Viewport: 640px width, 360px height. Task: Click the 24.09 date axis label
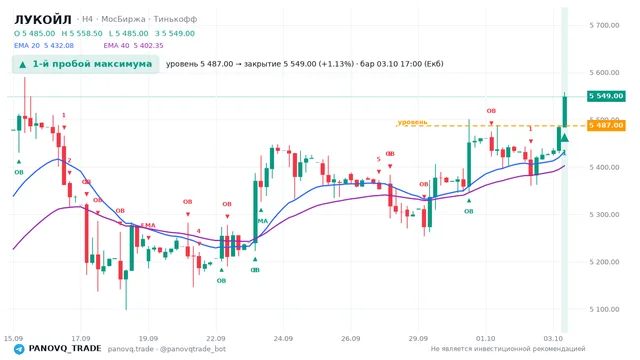tap(283, 338)
